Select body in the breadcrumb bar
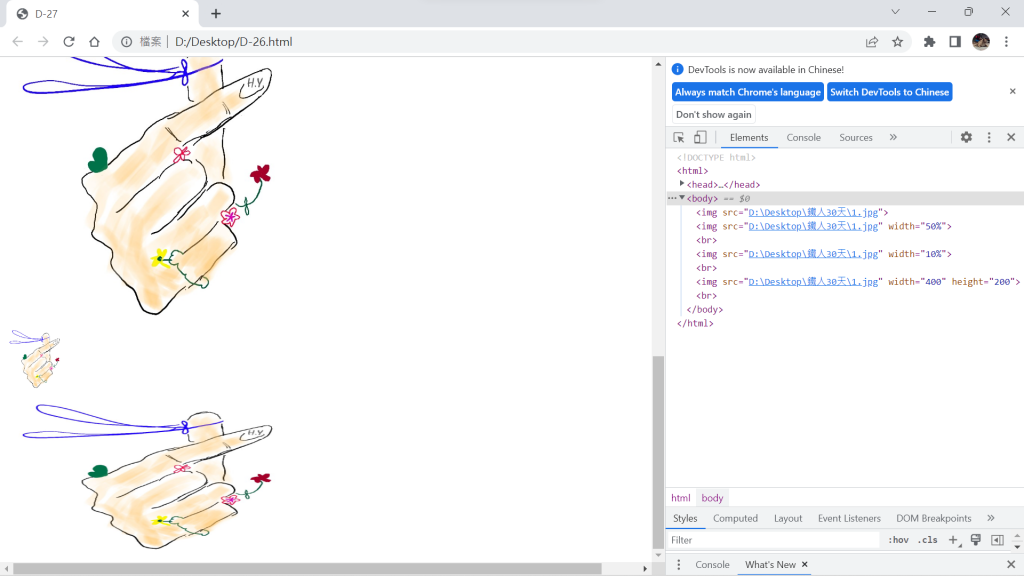 click(712, 498)
